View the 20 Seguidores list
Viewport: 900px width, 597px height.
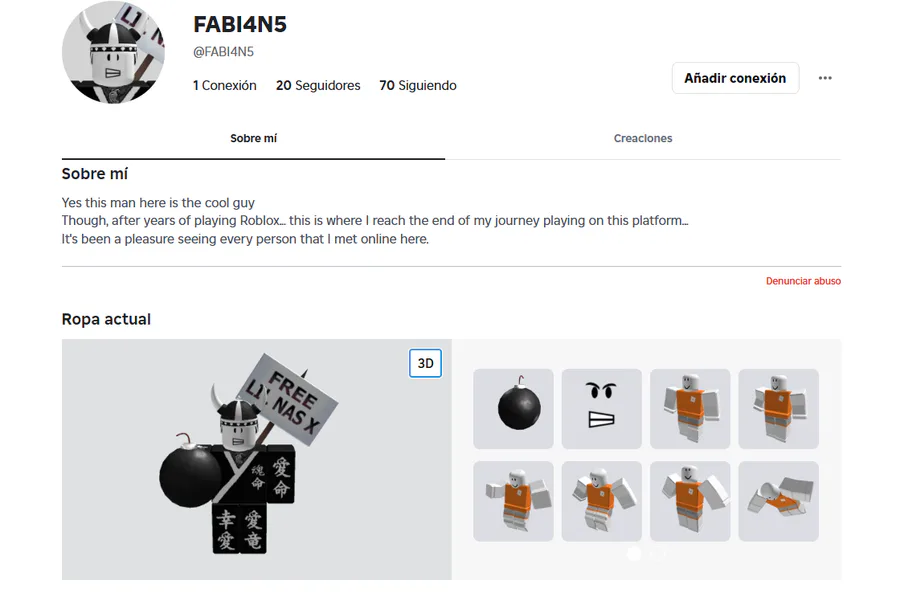click(318, 86)
